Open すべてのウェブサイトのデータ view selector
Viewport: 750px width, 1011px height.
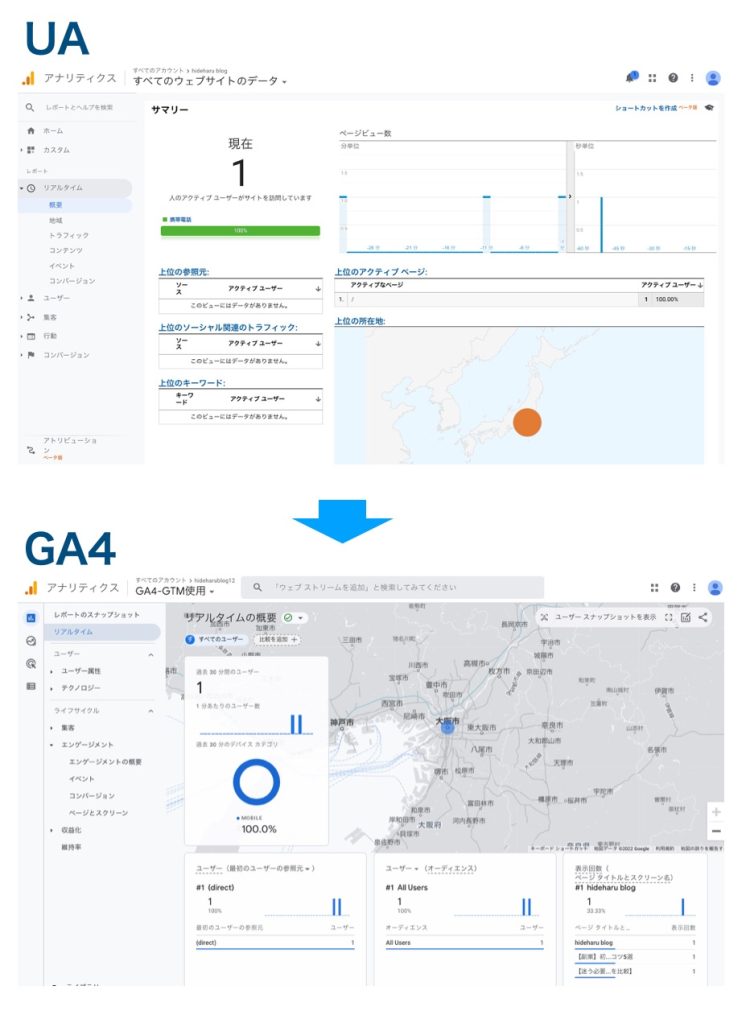click(x=210, y=81)
